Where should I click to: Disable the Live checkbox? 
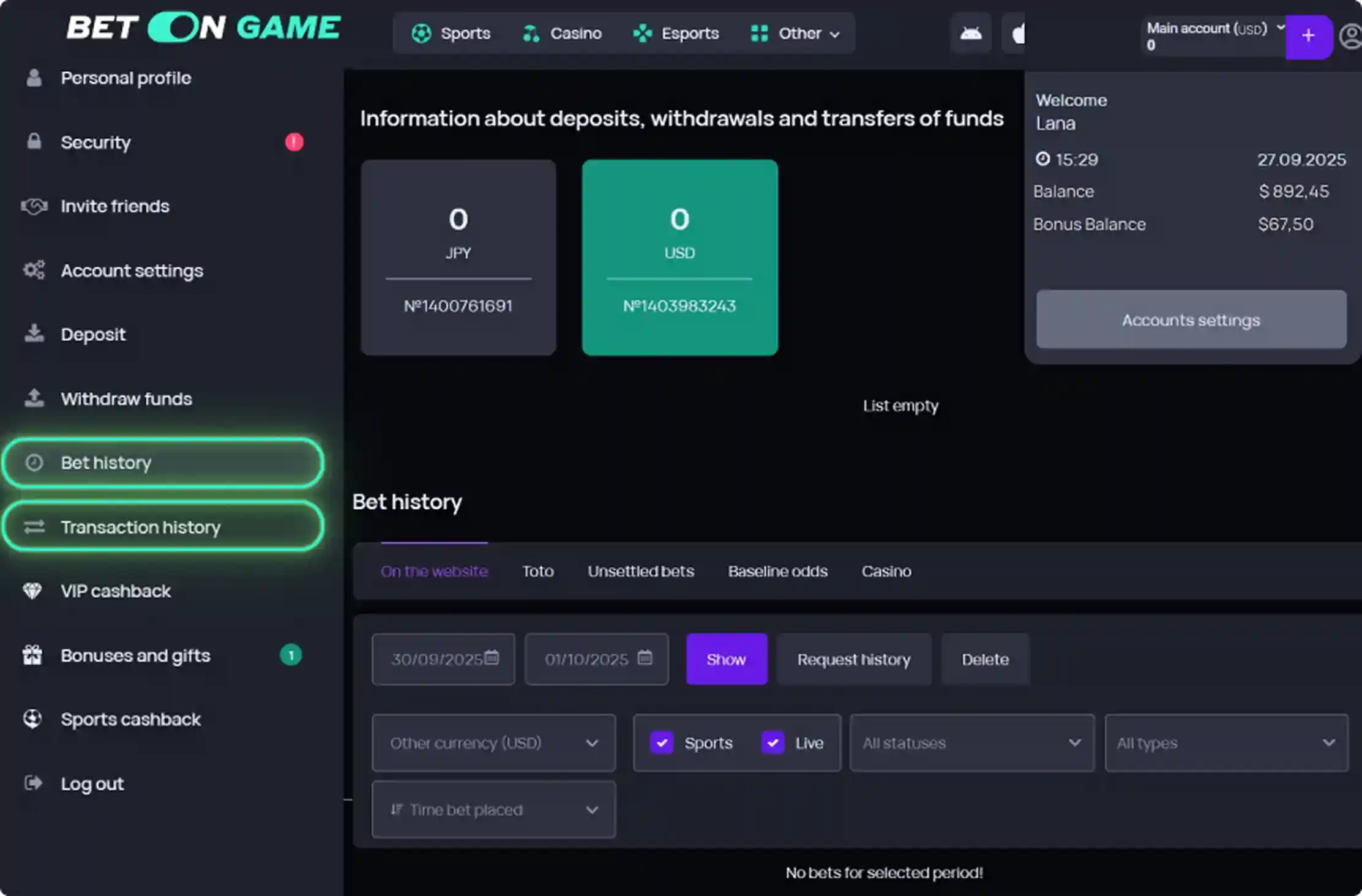tap(773, 743)
